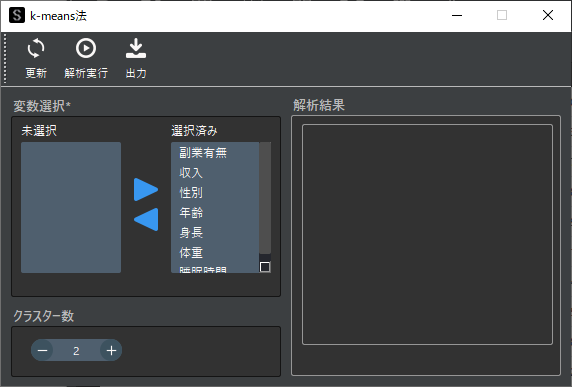Click the cluster count value 2
The image size is (572, 387).
tap(76, 351)
